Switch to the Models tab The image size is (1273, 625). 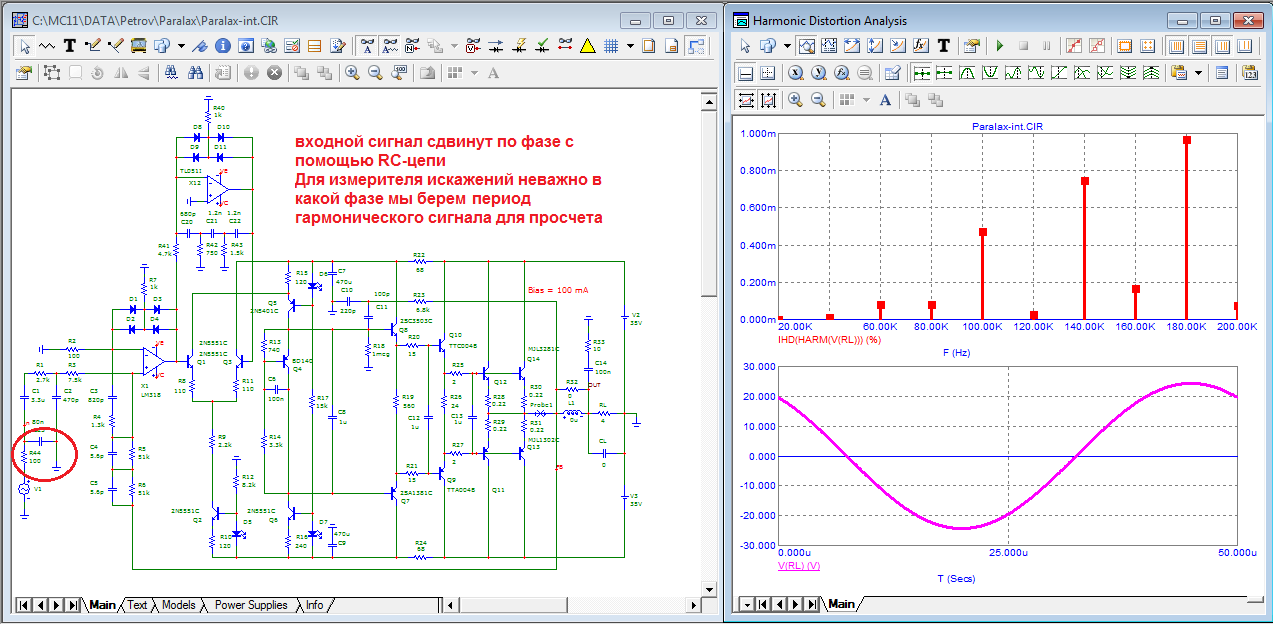pos(178,605)
